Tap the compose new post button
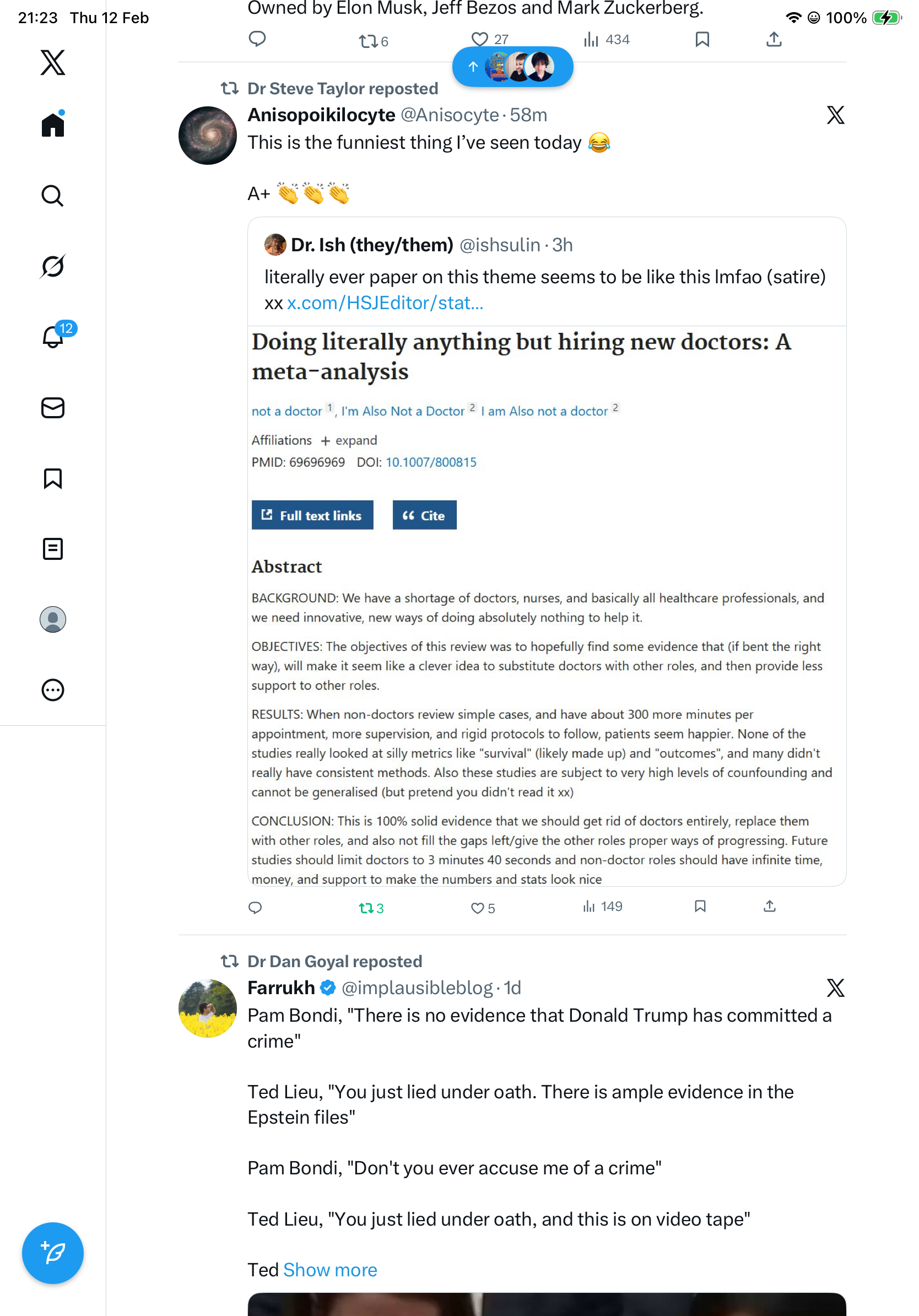 (53, 1253)
